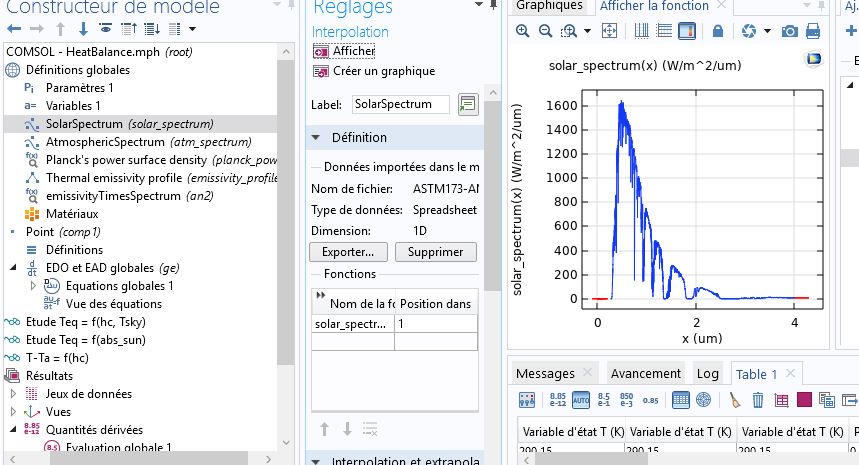
Task: Click the lock icon in graphics toolbar
Action: coord(717,32)
